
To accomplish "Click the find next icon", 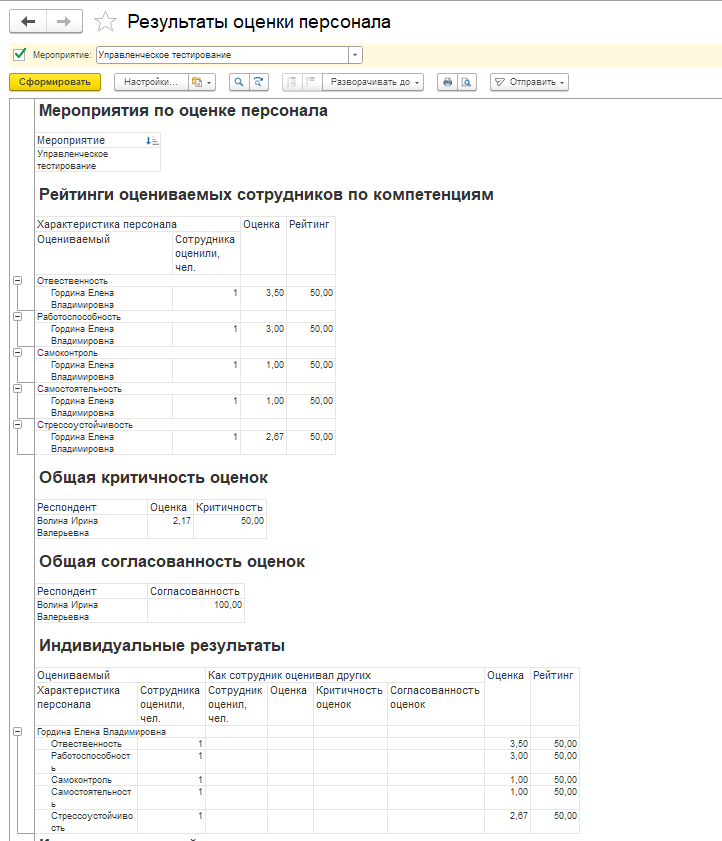I will [259, 82].
